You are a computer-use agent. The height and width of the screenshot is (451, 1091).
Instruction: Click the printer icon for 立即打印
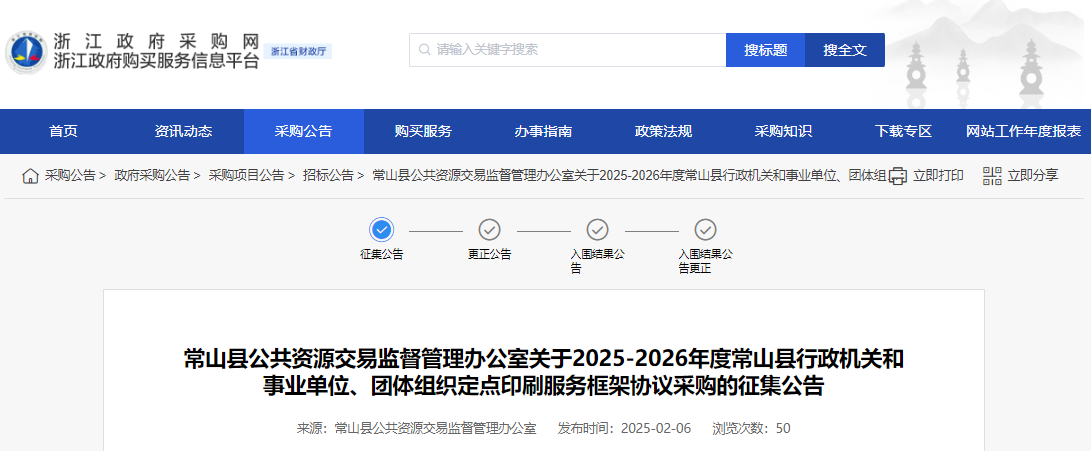(x=898, y=176)
